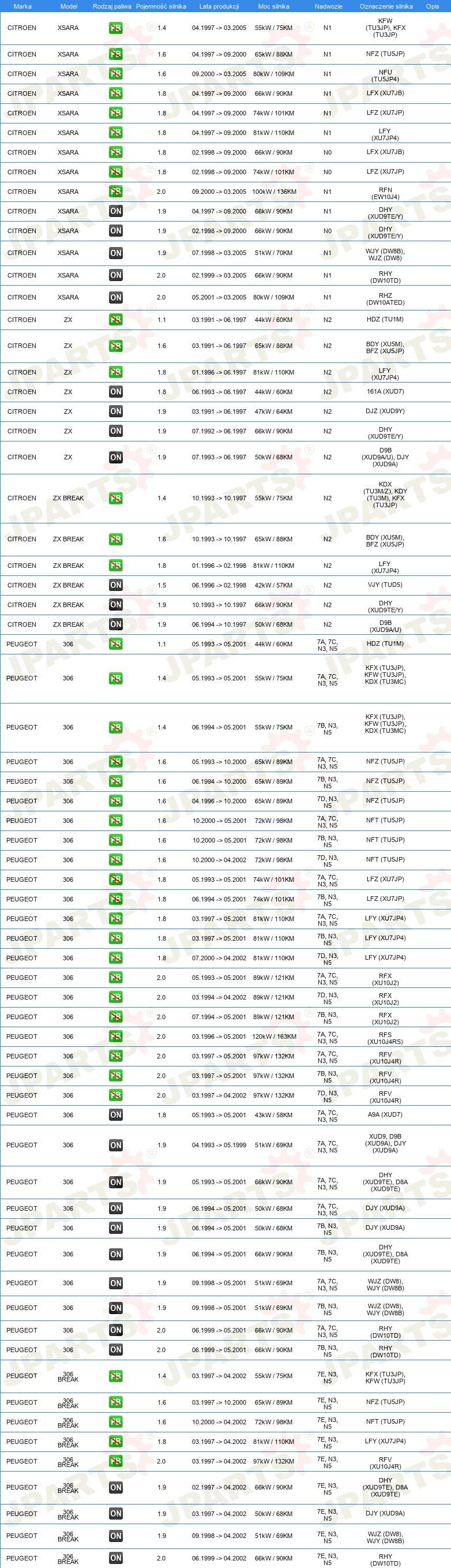Click petrol icon in Citroen ZX 1.1 row
The height and width of the screenshot is (1568, 451).
pos(116,320)
